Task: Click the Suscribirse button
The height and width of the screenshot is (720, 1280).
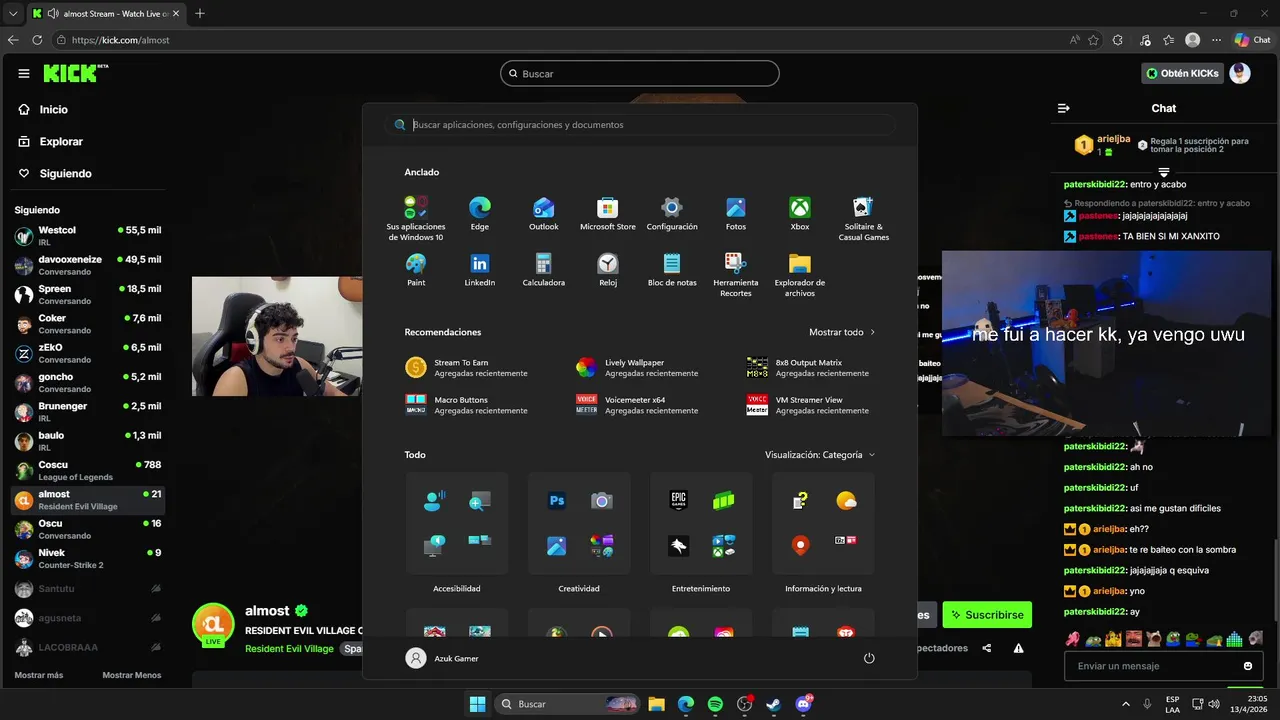Action: point(987,615)
